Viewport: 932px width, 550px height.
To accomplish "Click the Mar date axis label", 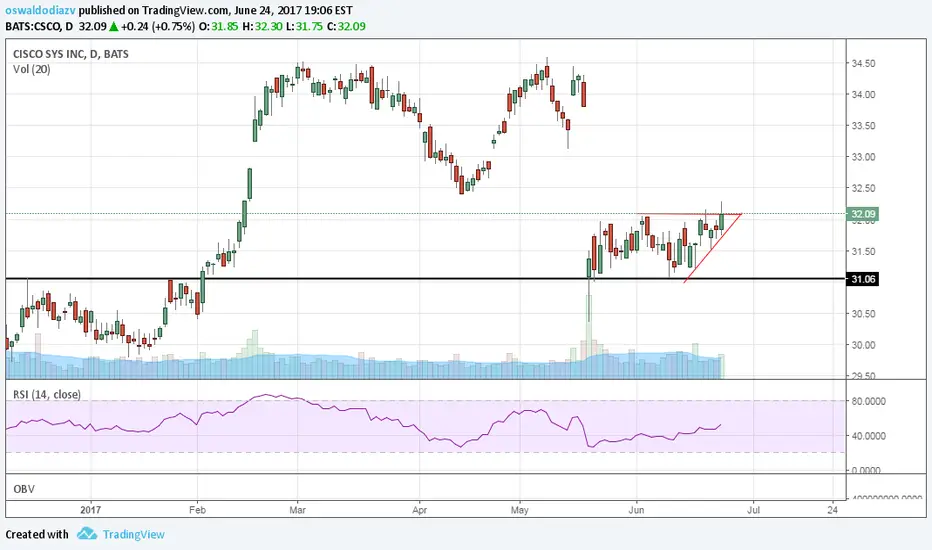I will tap(297, 510).
